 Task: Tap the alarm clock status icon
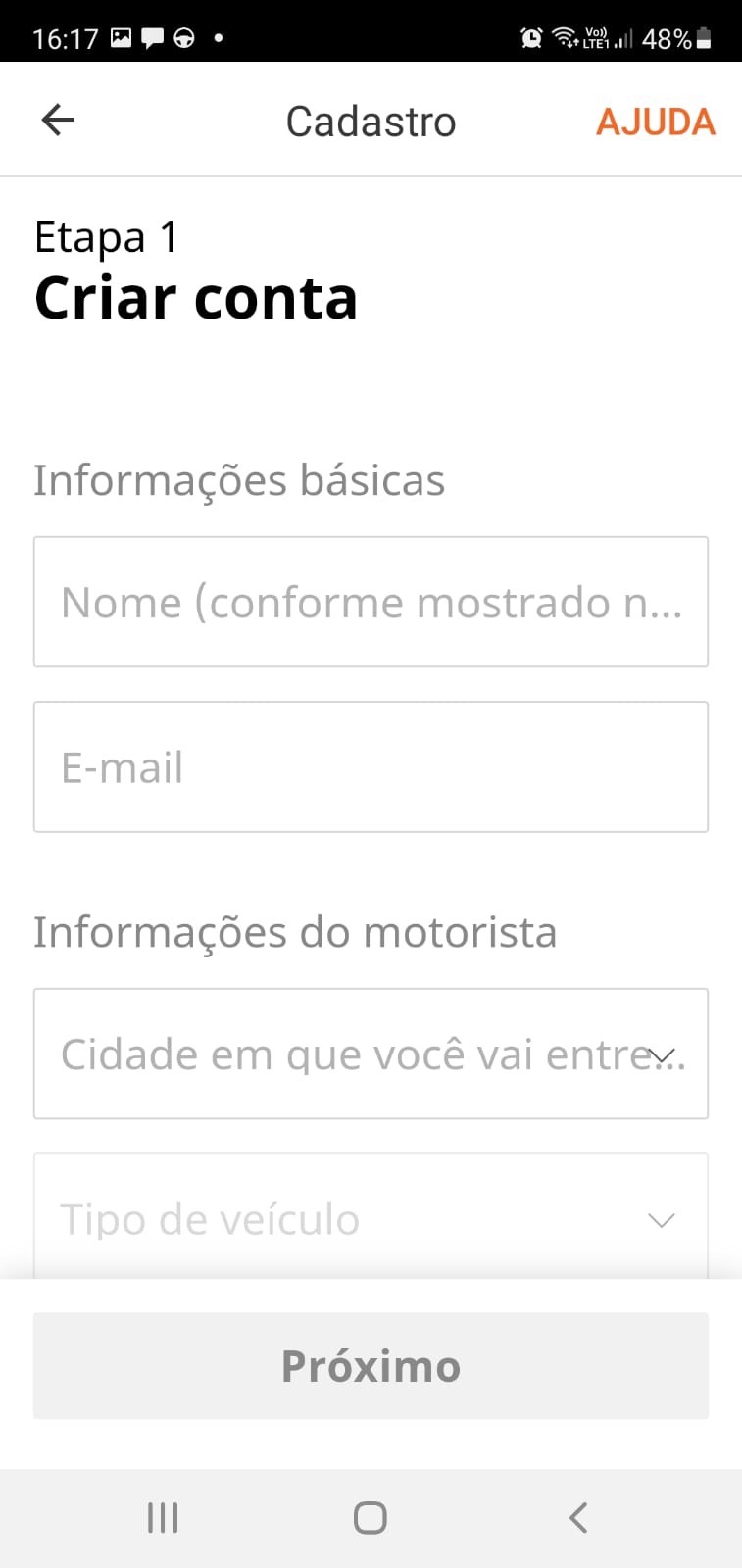point(531,38)
